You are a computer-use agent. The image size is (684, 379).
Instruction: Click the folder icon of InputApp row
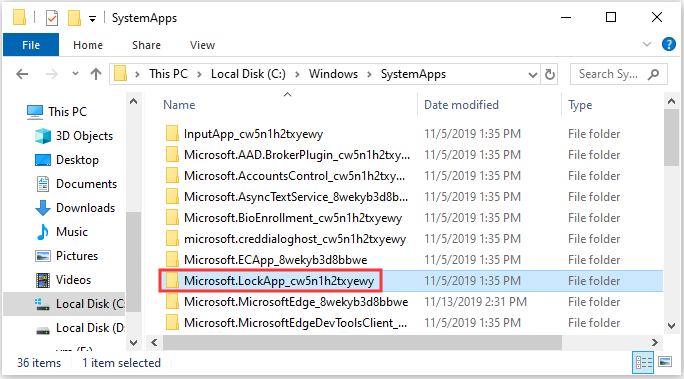click(x=172, y=133)
